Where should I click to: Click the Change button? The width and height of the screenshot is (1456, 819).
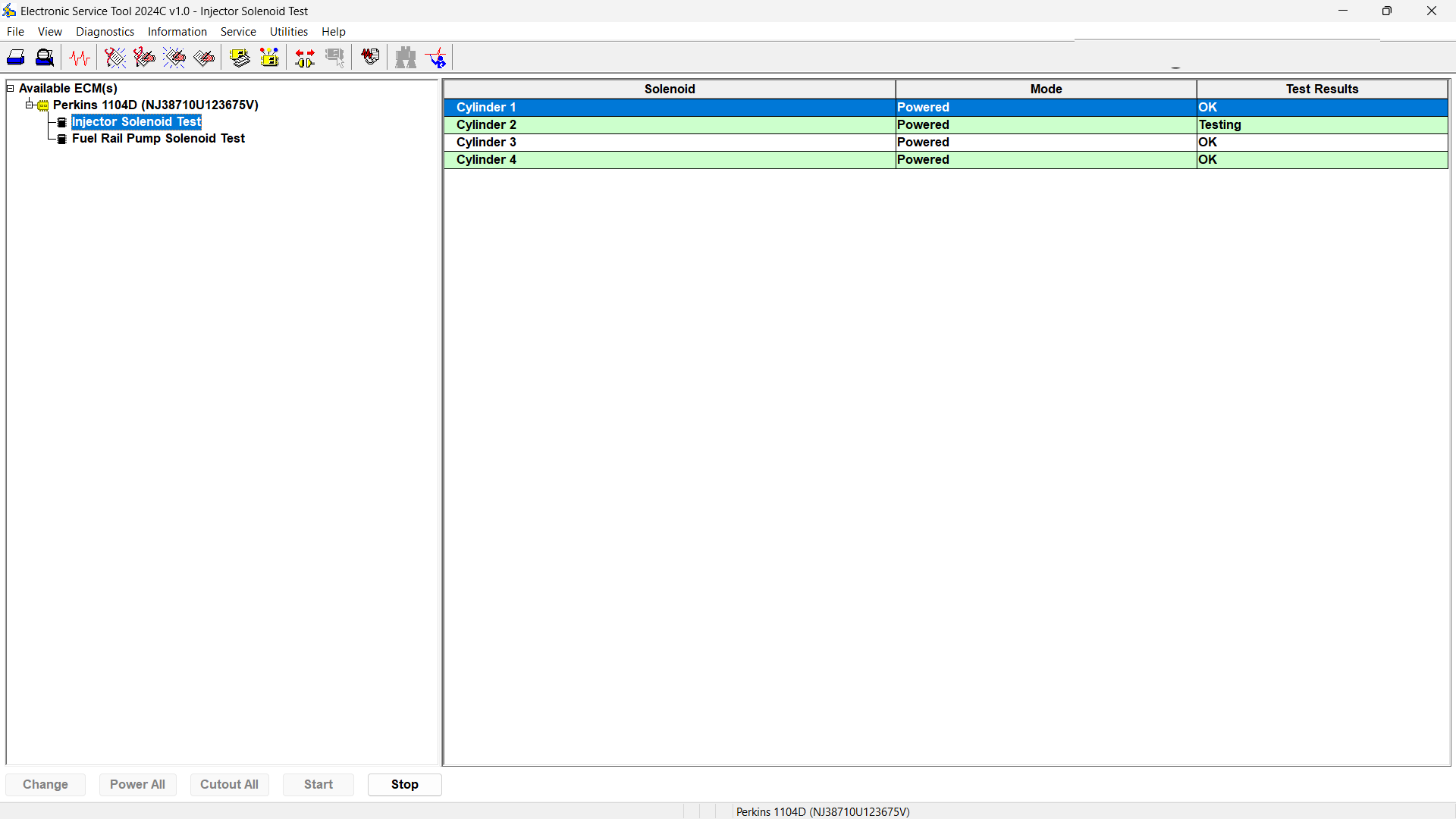pos(45,785)
